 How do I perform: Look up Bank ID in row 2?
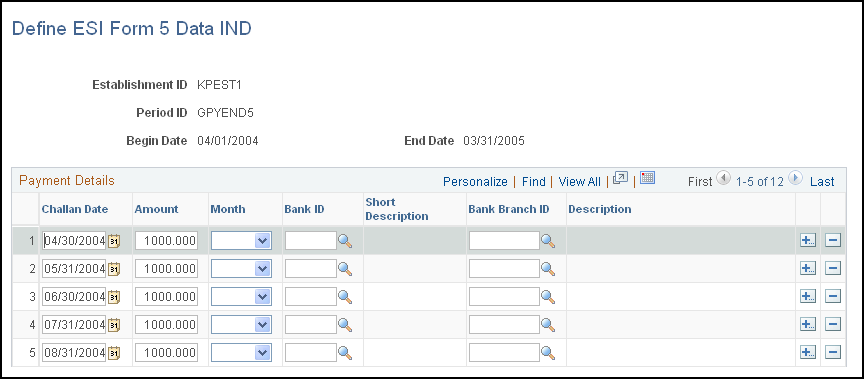click(x=345, y=269)
